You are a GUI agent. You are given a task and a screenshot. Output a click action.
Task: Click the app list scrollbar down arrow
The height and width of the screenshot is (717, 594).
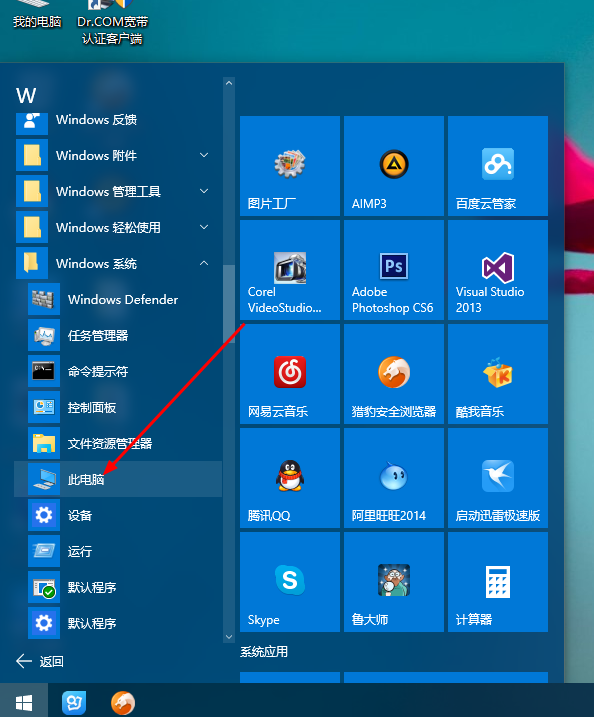[x=229, y=637]
